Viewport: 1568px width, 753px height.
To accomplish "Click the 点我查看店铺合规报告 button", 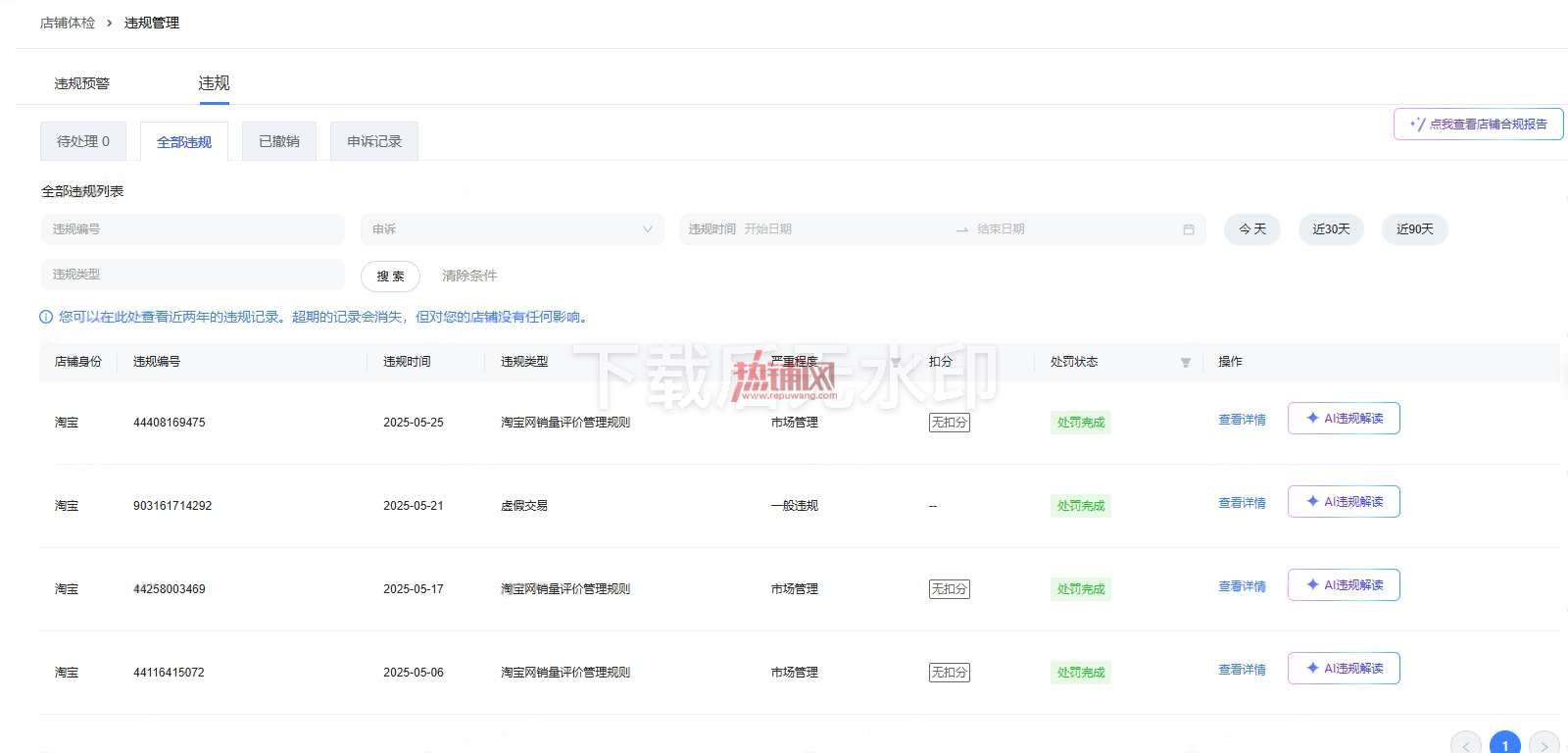I will click(x=1479, y=125).
